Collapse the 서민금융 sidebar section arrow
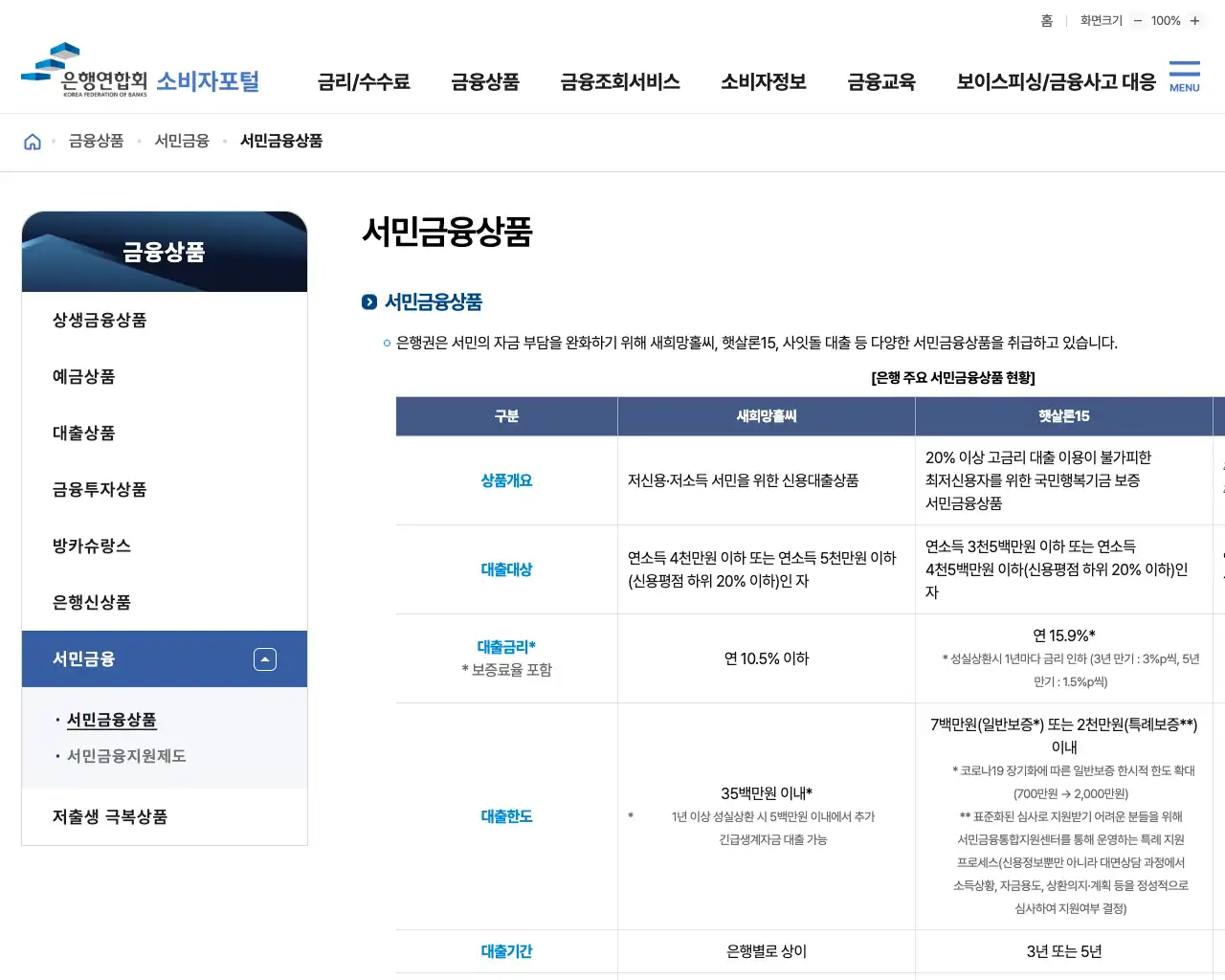Screen dimensions: 1225x980 pyautogui.click(x=265, y=659)
